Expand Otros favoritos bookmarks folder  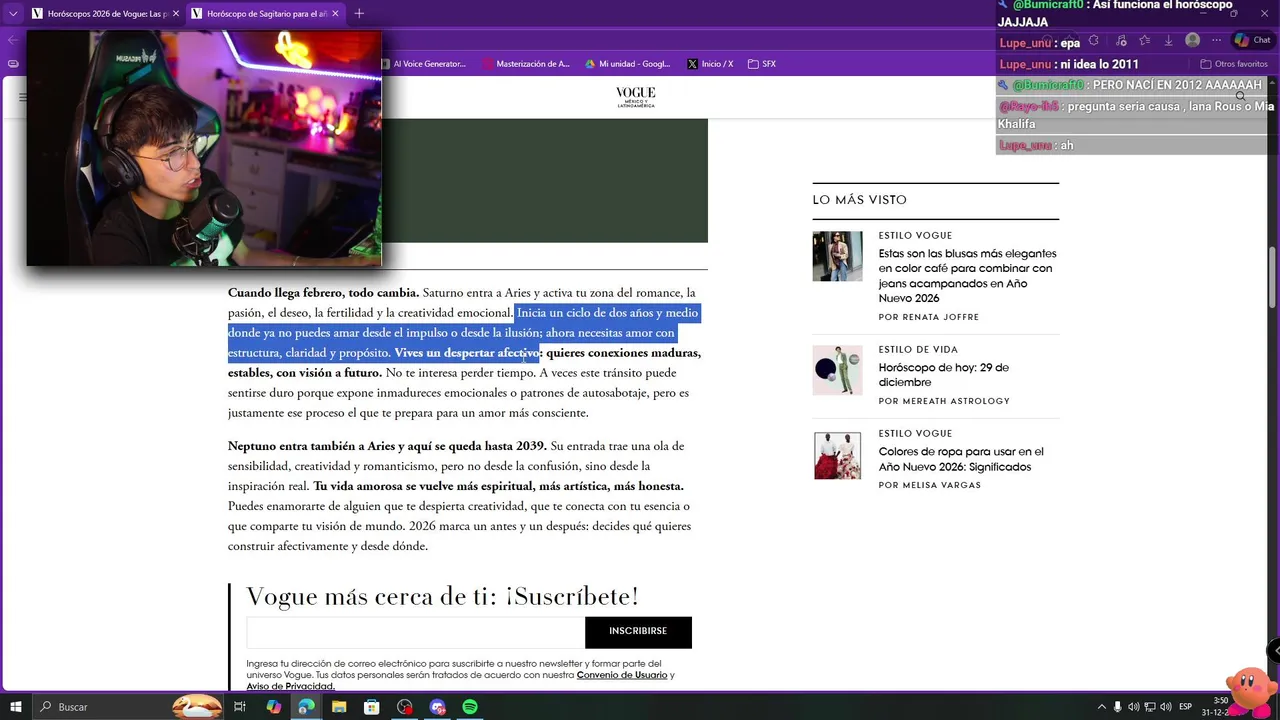[1234, 64]
